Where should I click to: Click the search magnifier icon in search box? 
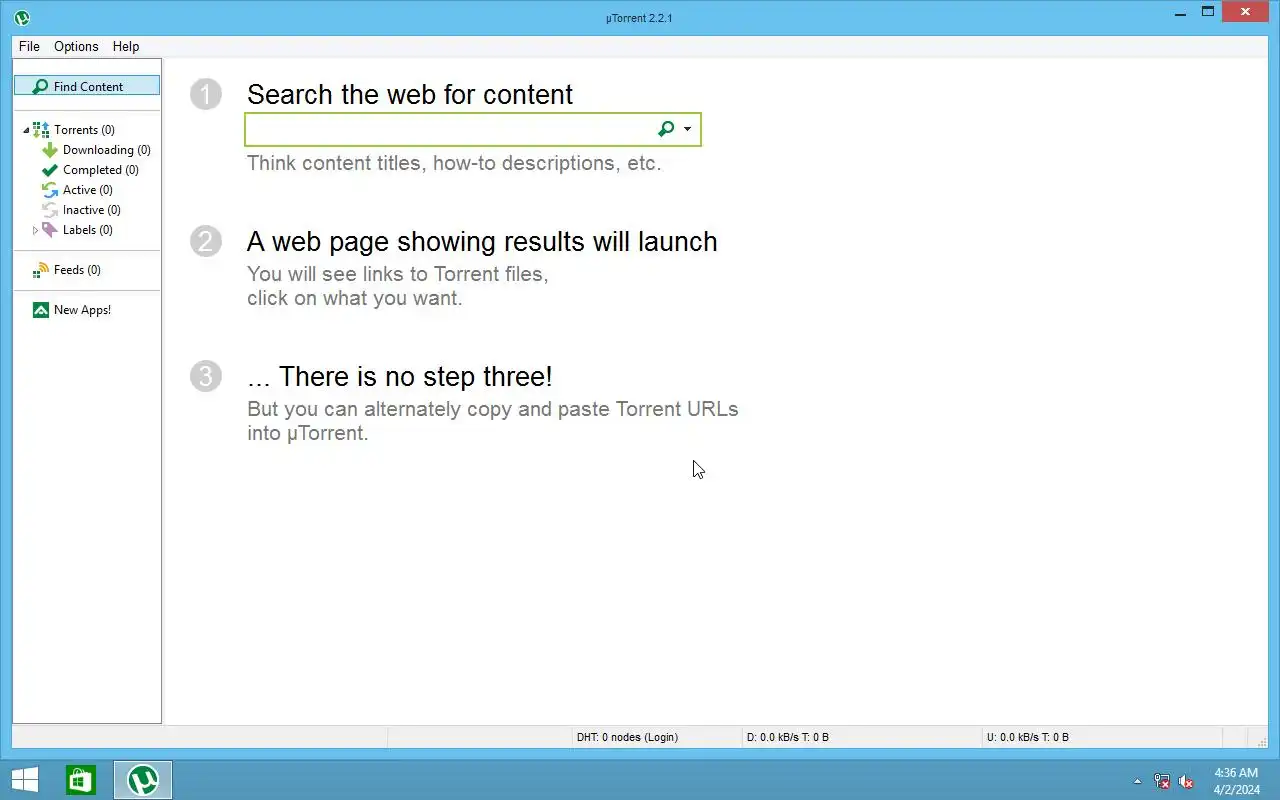[x=666, y=129]
